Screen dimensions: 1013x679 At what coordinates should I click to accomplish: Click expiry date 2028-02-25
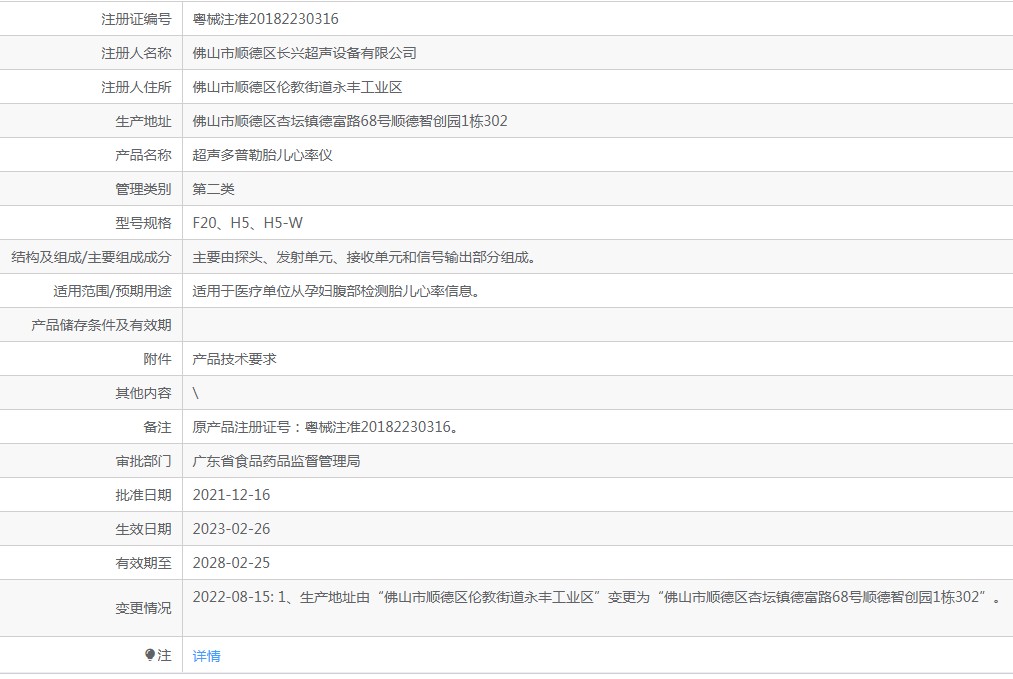point(231,563)
